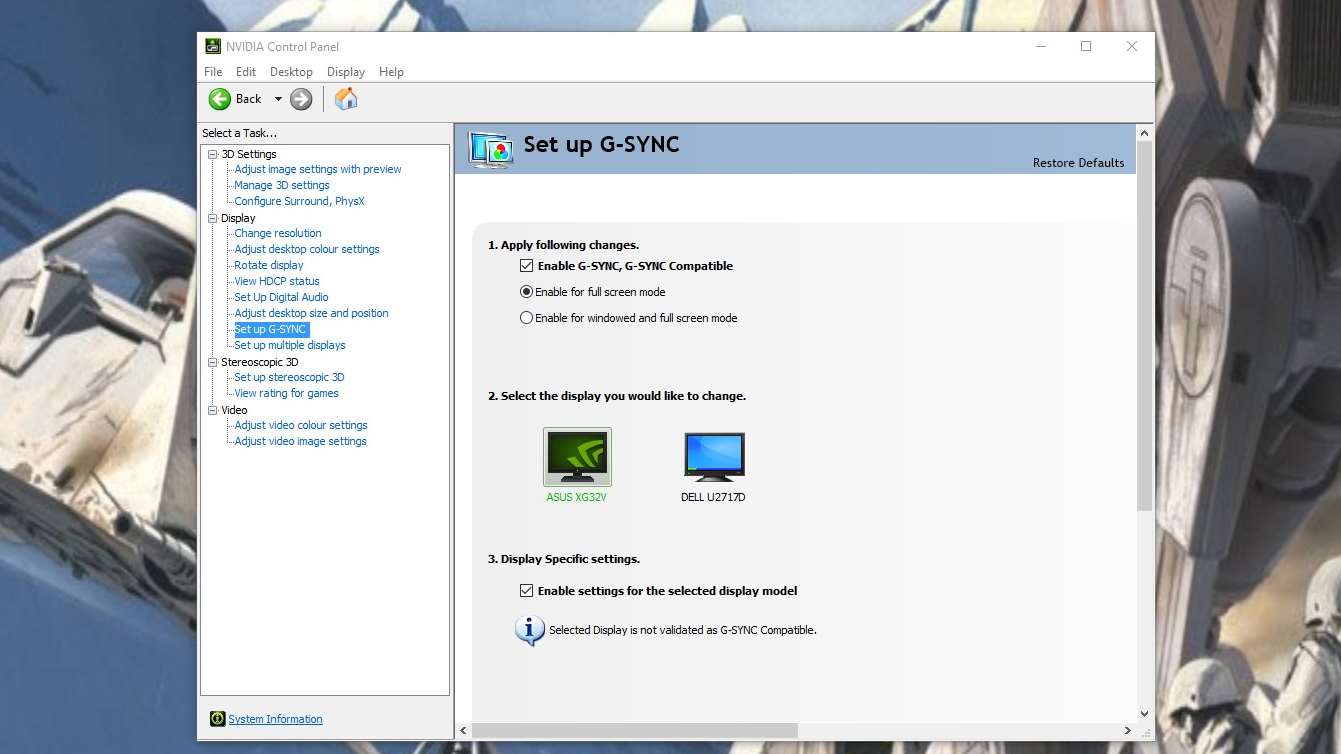Toggle Enable G-SYNC, G-SYNC Compatible checkbox
This screenshot has height=754, width=1341.
pos(527,266)
